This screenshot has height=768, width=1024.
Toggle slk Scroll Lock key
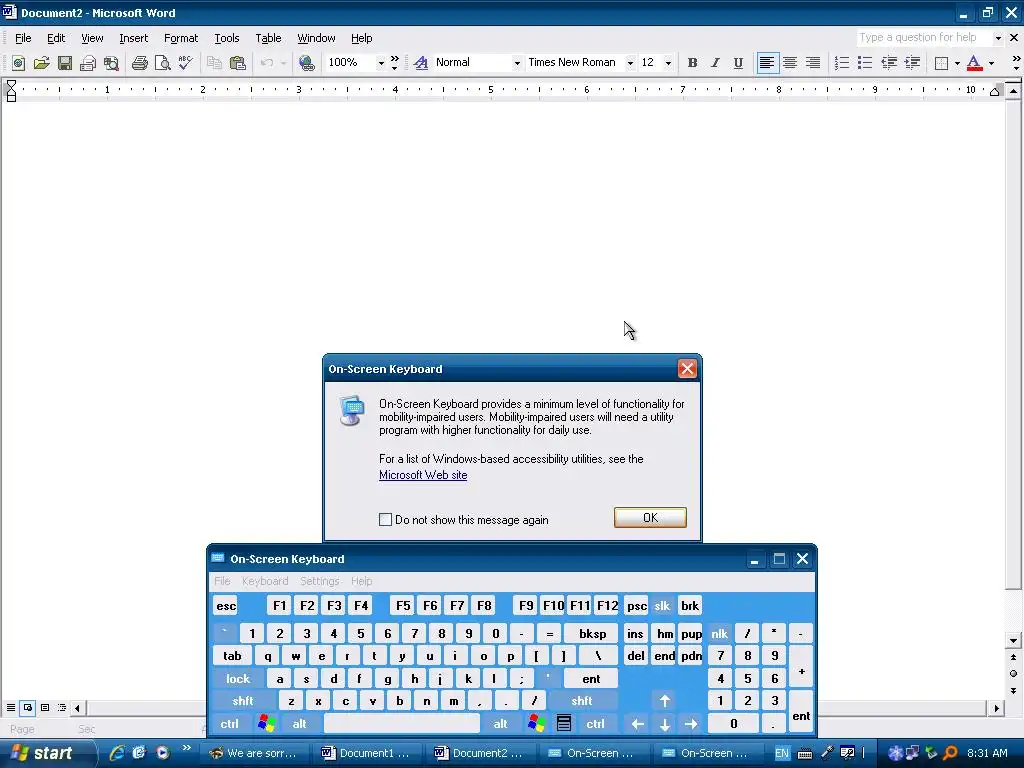(662, 605)
